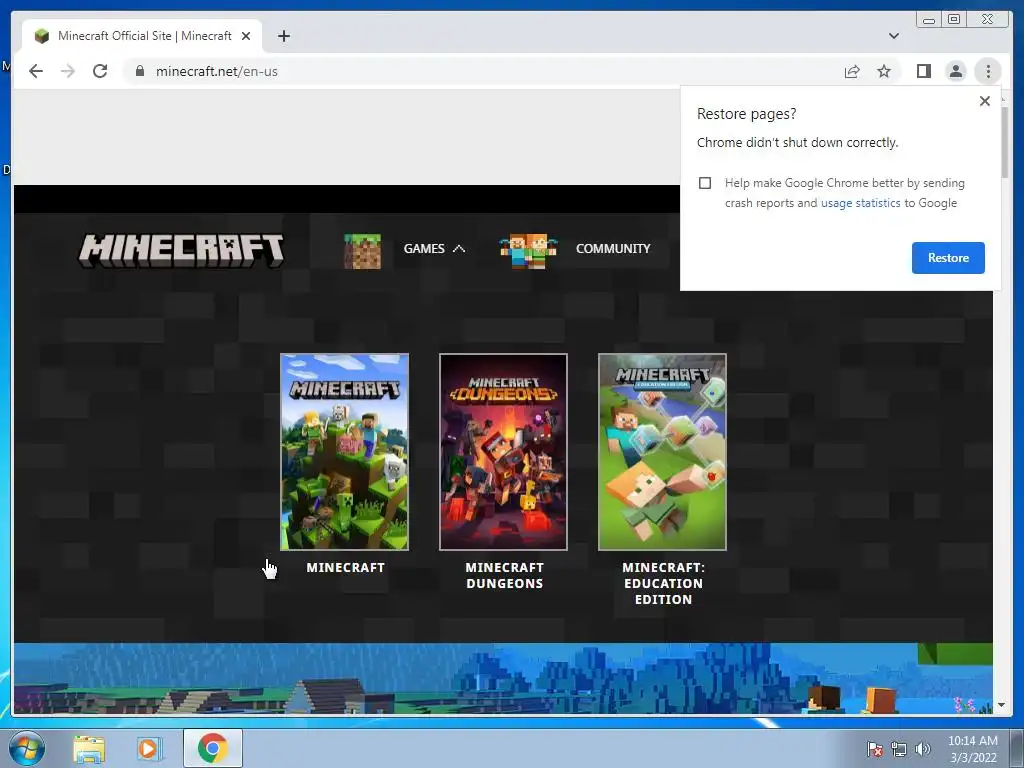Image resolution: width=1024 pixels, height=768 pixels.
Task: Share this page using the share icon
Action: pyautogui.click(x=852, y=71)
